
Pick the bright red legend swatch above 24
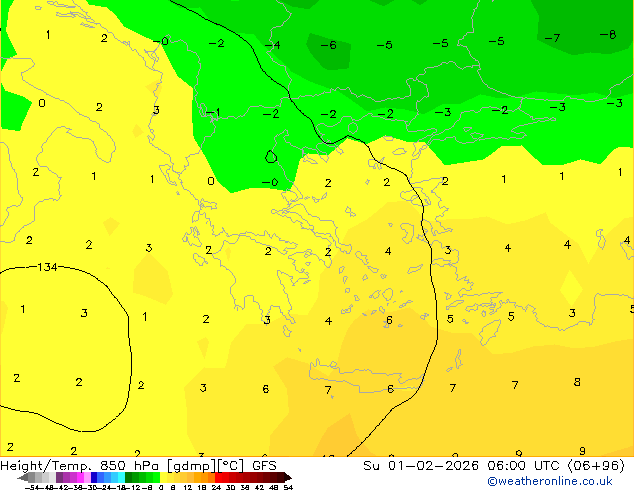coord(218,477)
